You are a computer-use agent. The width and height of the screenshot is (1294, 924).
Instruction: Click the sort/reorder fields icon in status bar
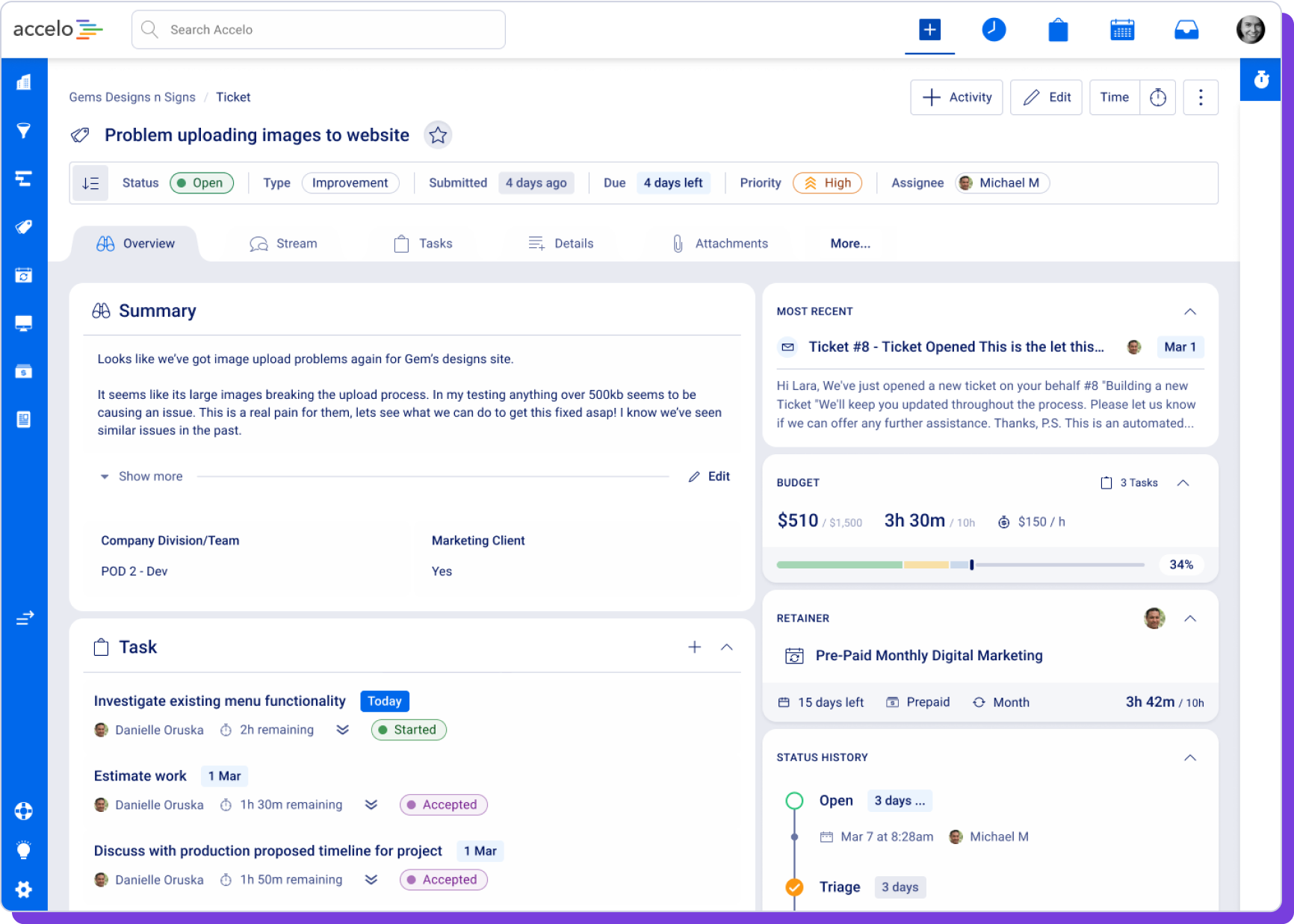(90, 183)
